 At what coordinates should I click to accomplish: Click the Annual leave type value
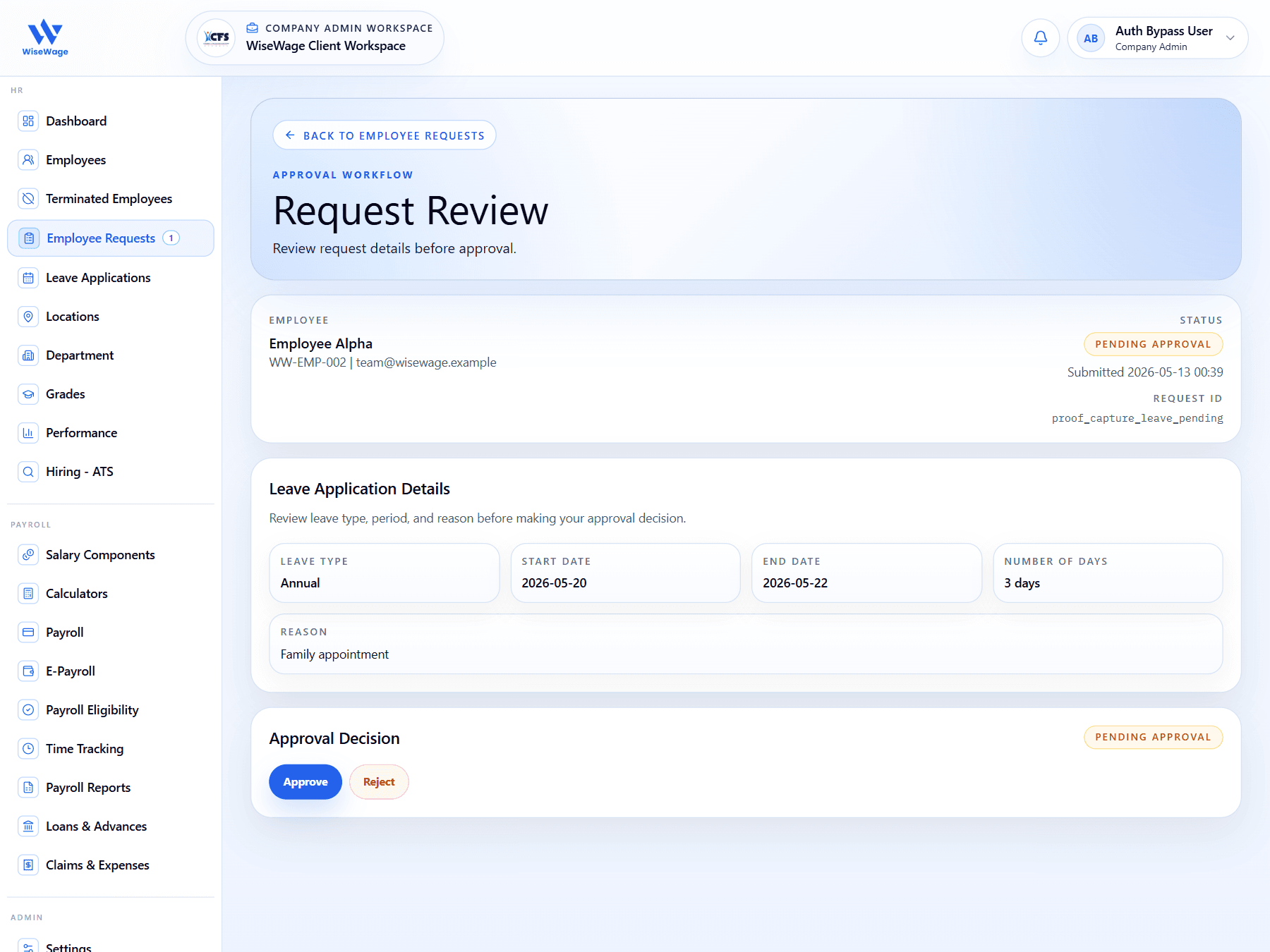tap(301, 583)
